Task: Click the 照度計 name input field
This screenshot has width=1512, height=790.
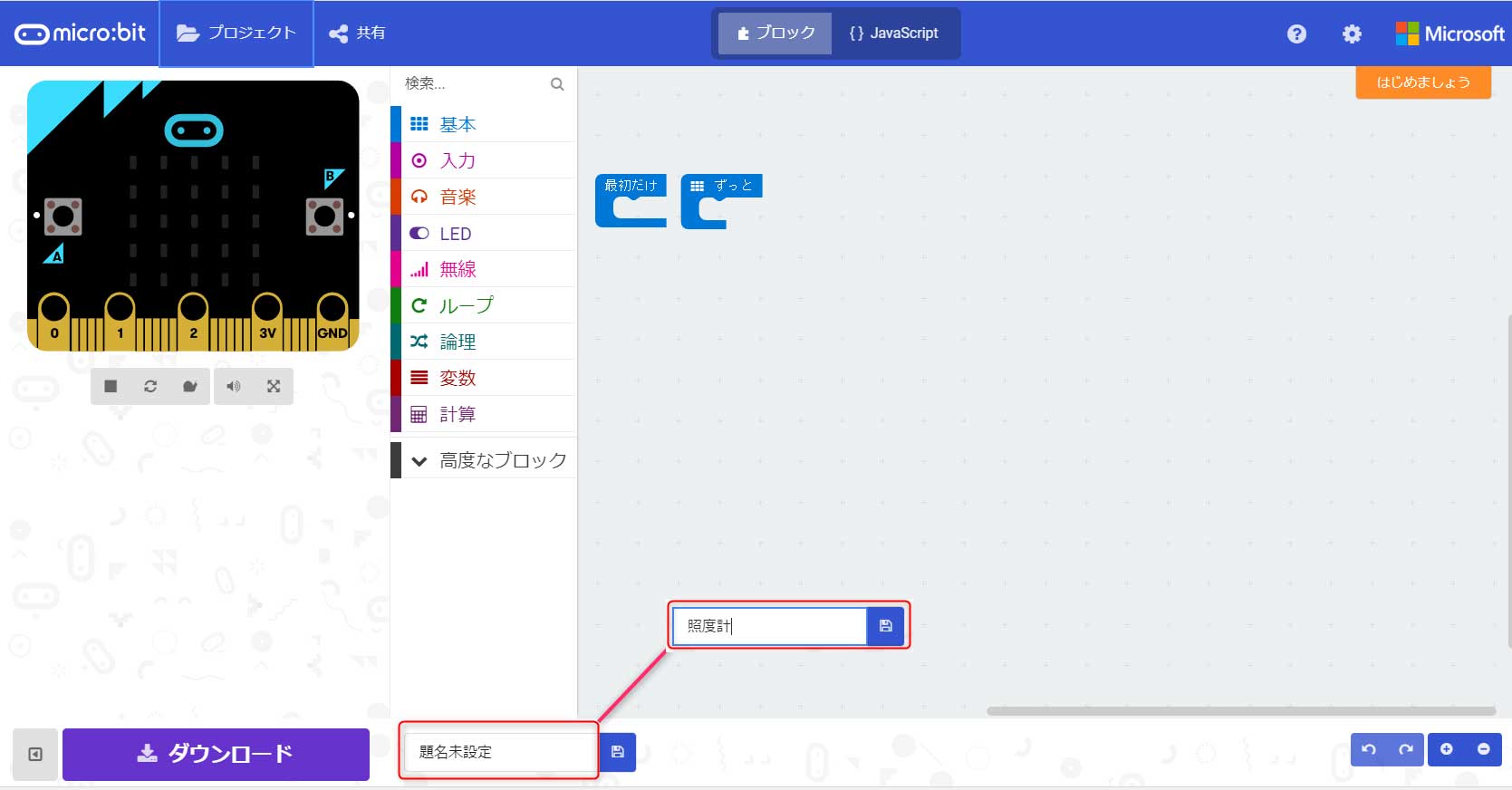Action: [770, 626]
